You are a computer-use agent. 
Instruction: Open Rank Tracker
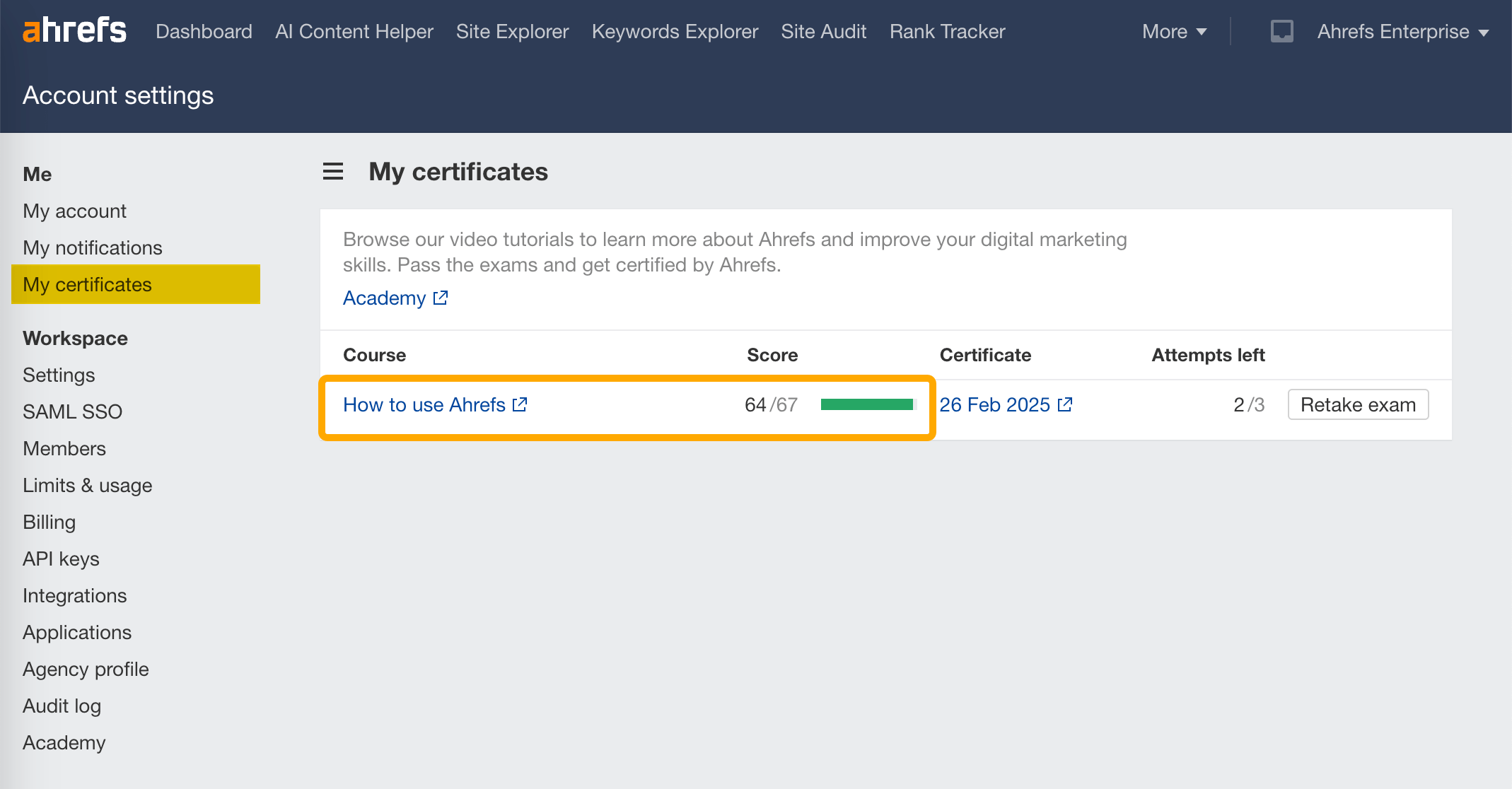click(x=947, y=32)
